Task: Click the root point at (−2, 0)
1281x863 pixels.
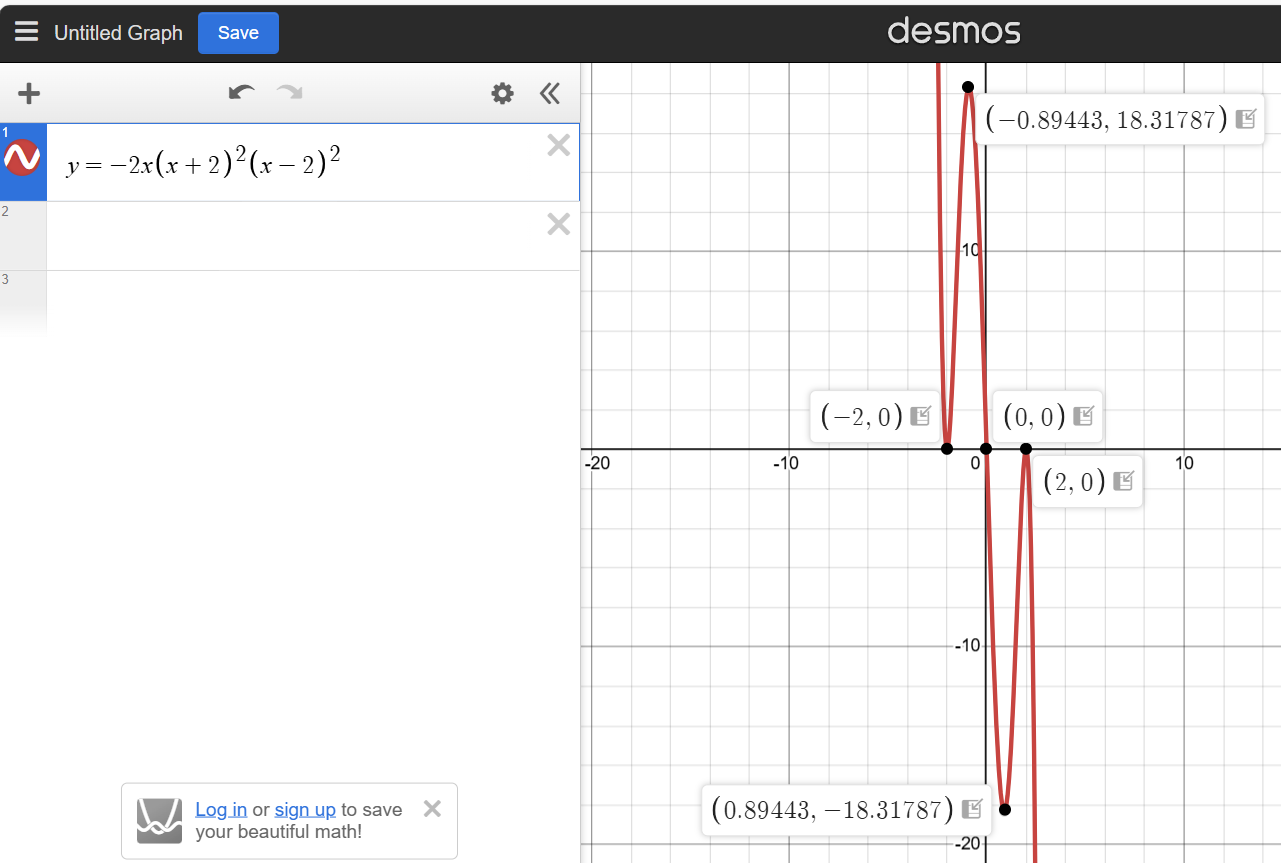Action: pos(947,449)
